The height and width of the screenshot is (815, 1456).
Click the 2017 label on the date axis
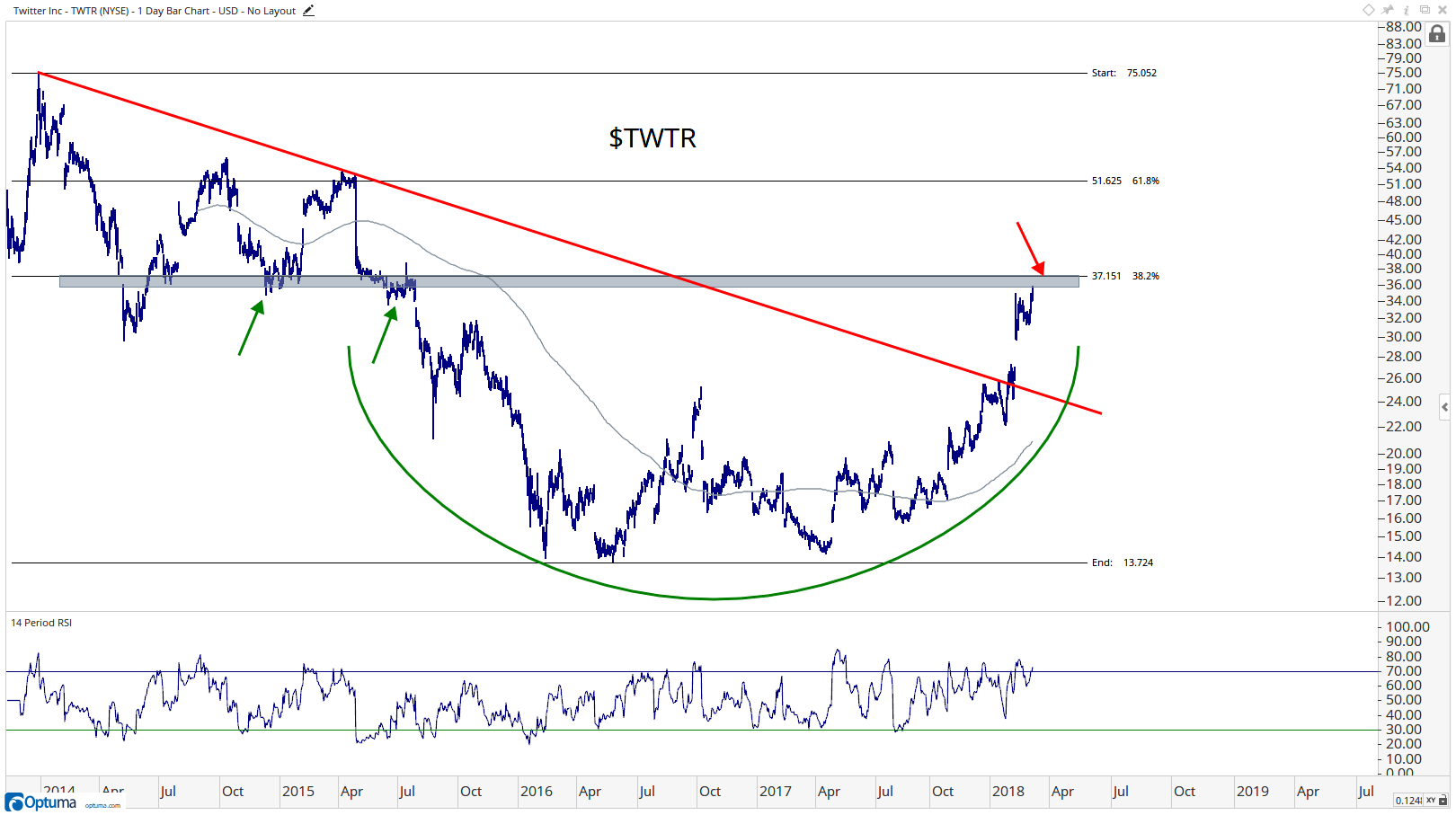[x=776, y=792]
